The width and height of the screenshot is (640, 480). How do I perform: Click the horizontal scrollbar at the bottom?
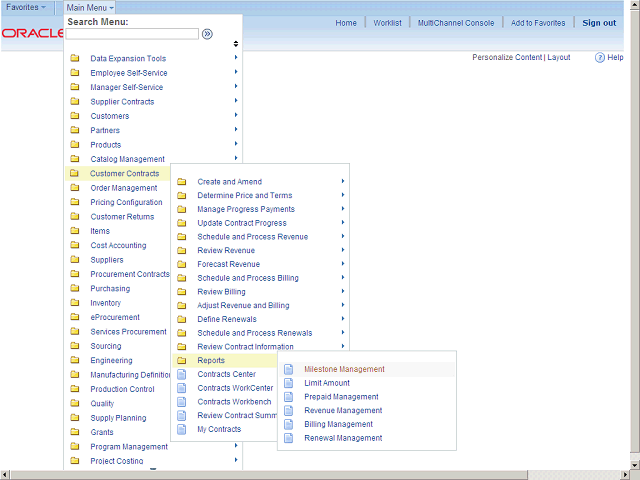tap(320, 474)
